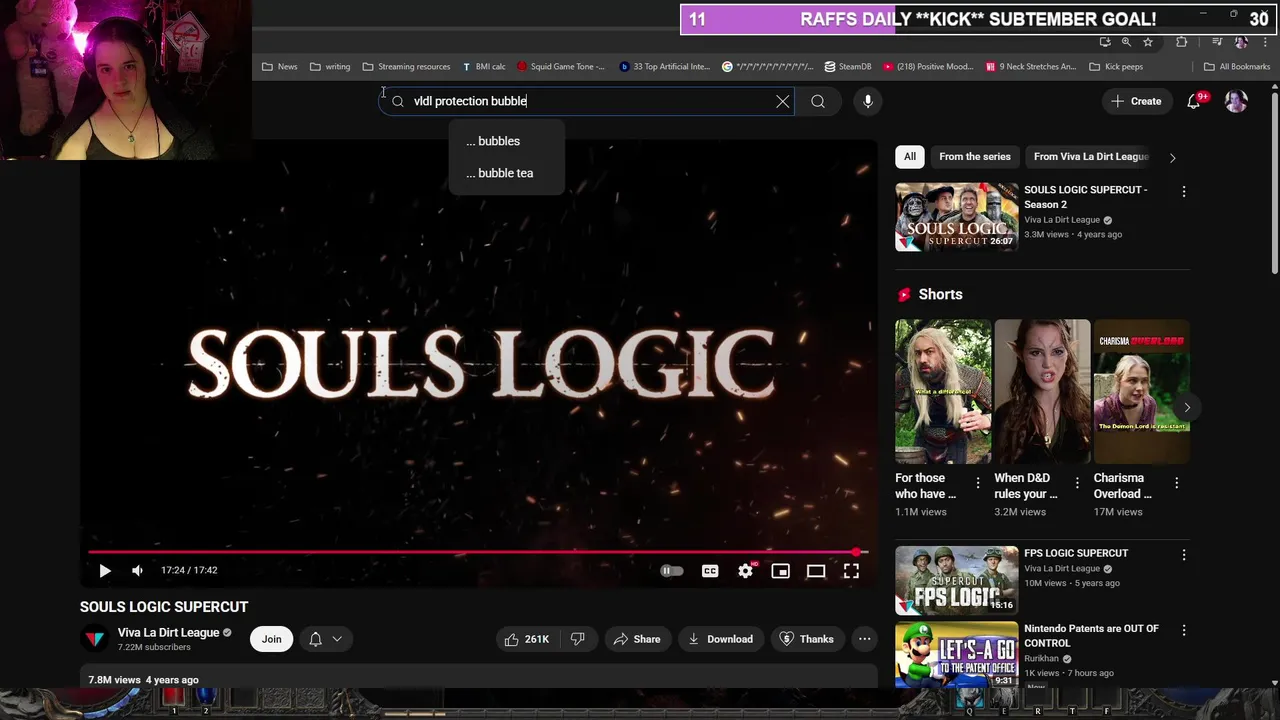Play the Souls Logic video
The height and width of the screenshot is (720, 1280).
(105, 570)
